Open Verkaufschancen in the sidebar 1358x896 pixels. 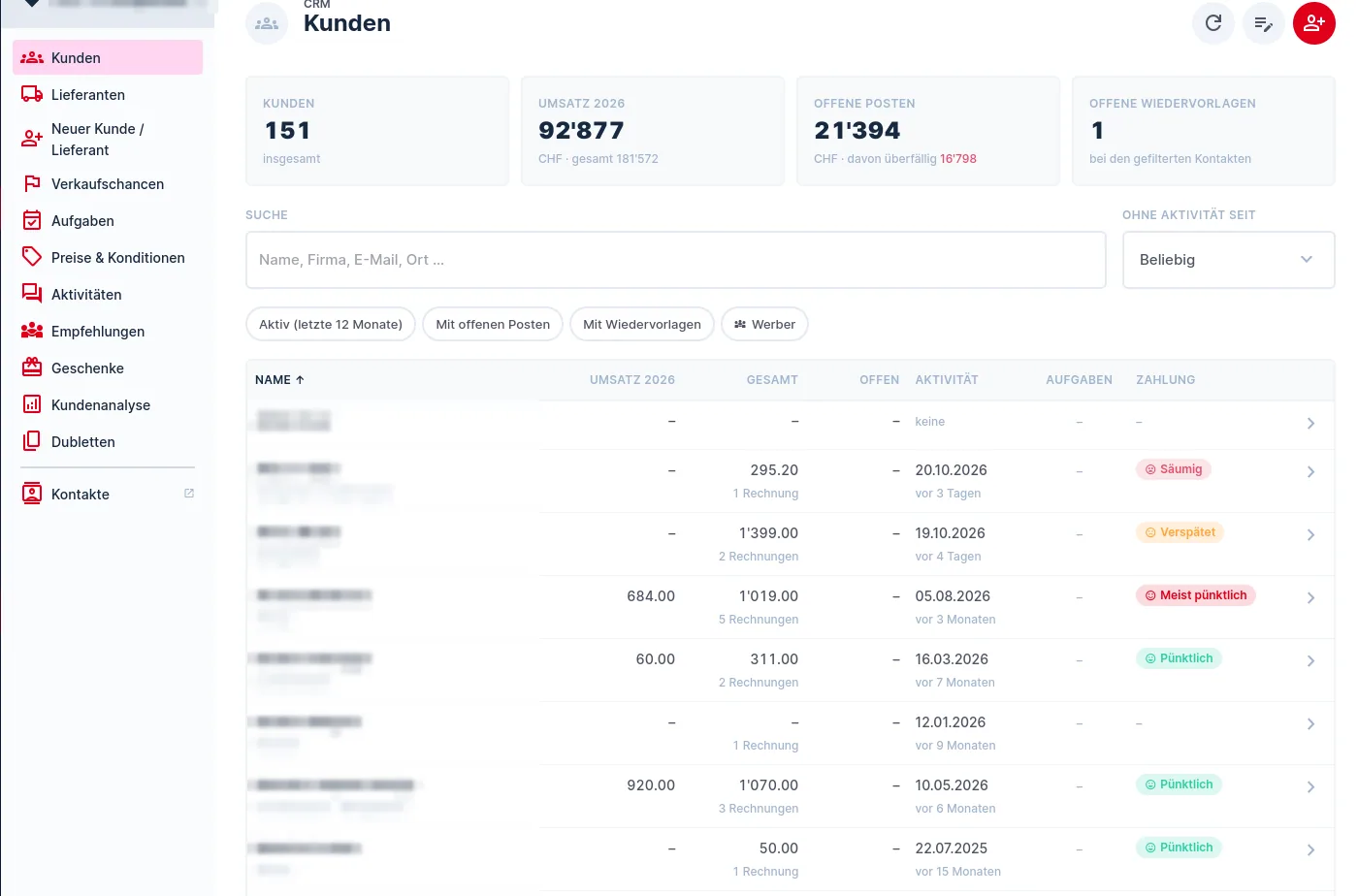pos(108,183)
